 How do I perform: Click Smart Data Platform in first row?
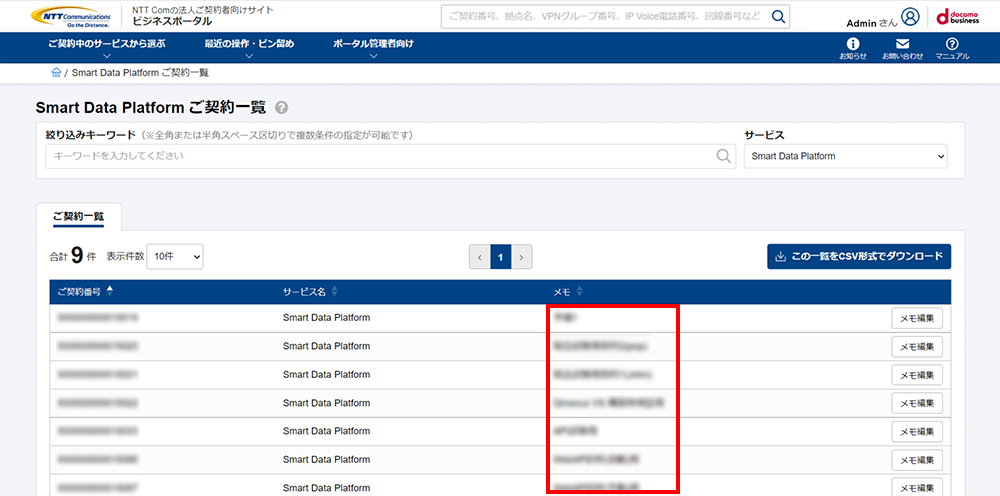(x=327, y=317)
